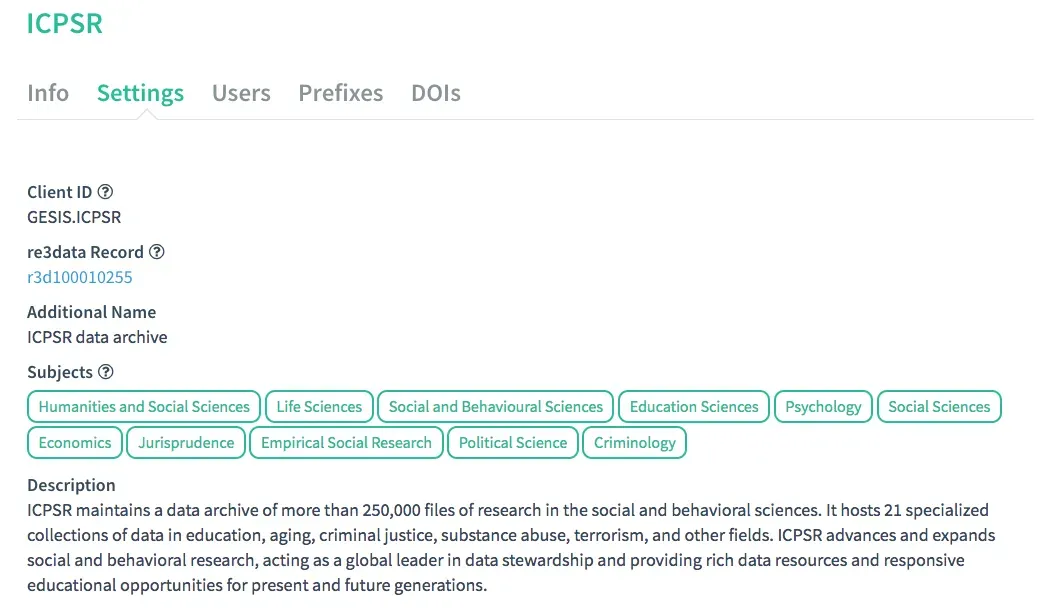Image resolution: width=1052 pixels, height=609 pixels.
Task: Pick the Empirical Social Research tag
Action: click(x=346, y=443)
